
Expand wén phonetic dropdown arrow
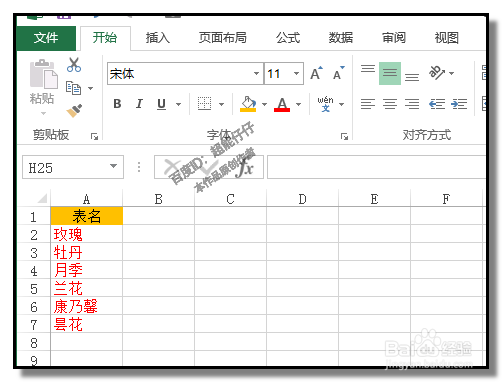[x=341, y=104]
